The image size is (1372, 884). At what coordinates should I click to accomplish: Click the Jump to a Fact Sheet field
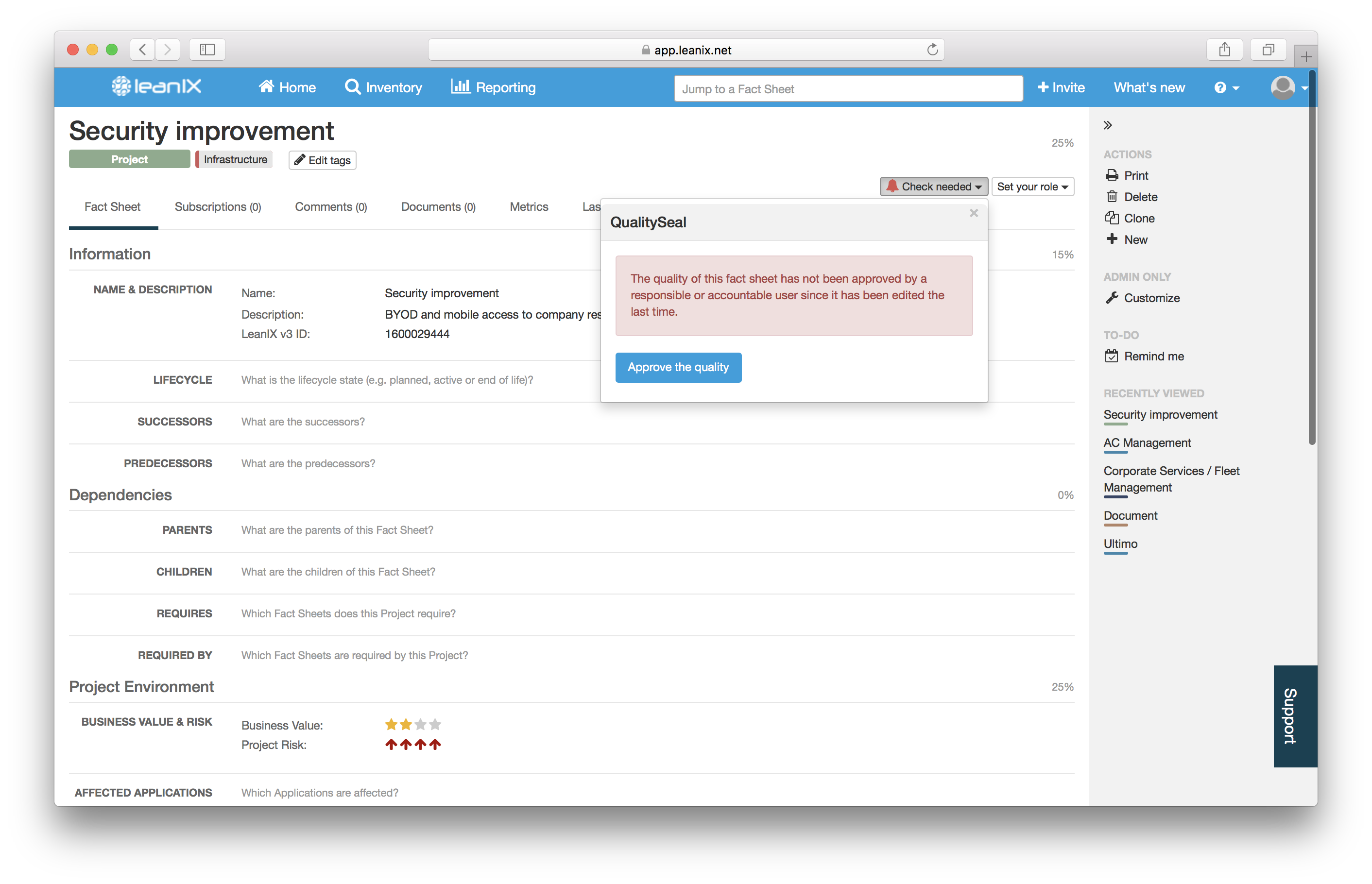[848, 88]
